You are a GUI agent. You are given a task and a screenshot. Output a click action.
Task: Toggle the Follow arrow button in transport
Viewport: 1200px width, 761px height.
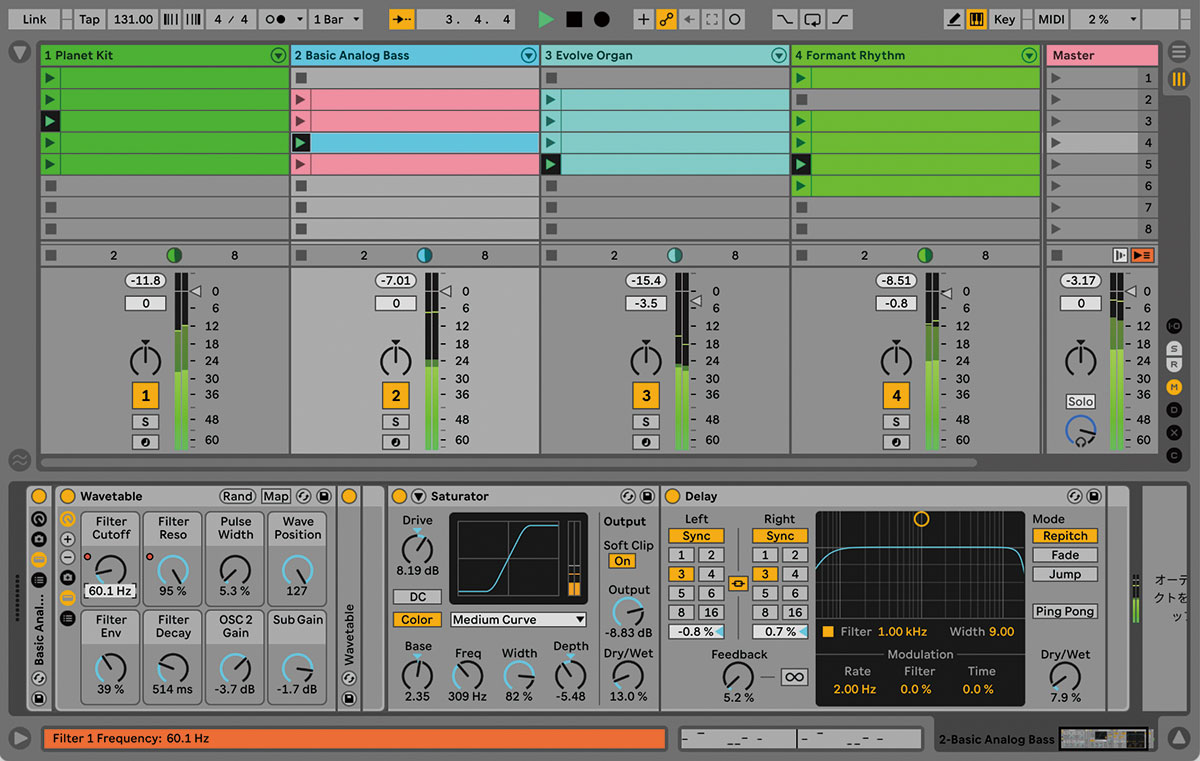coord(401,19)
